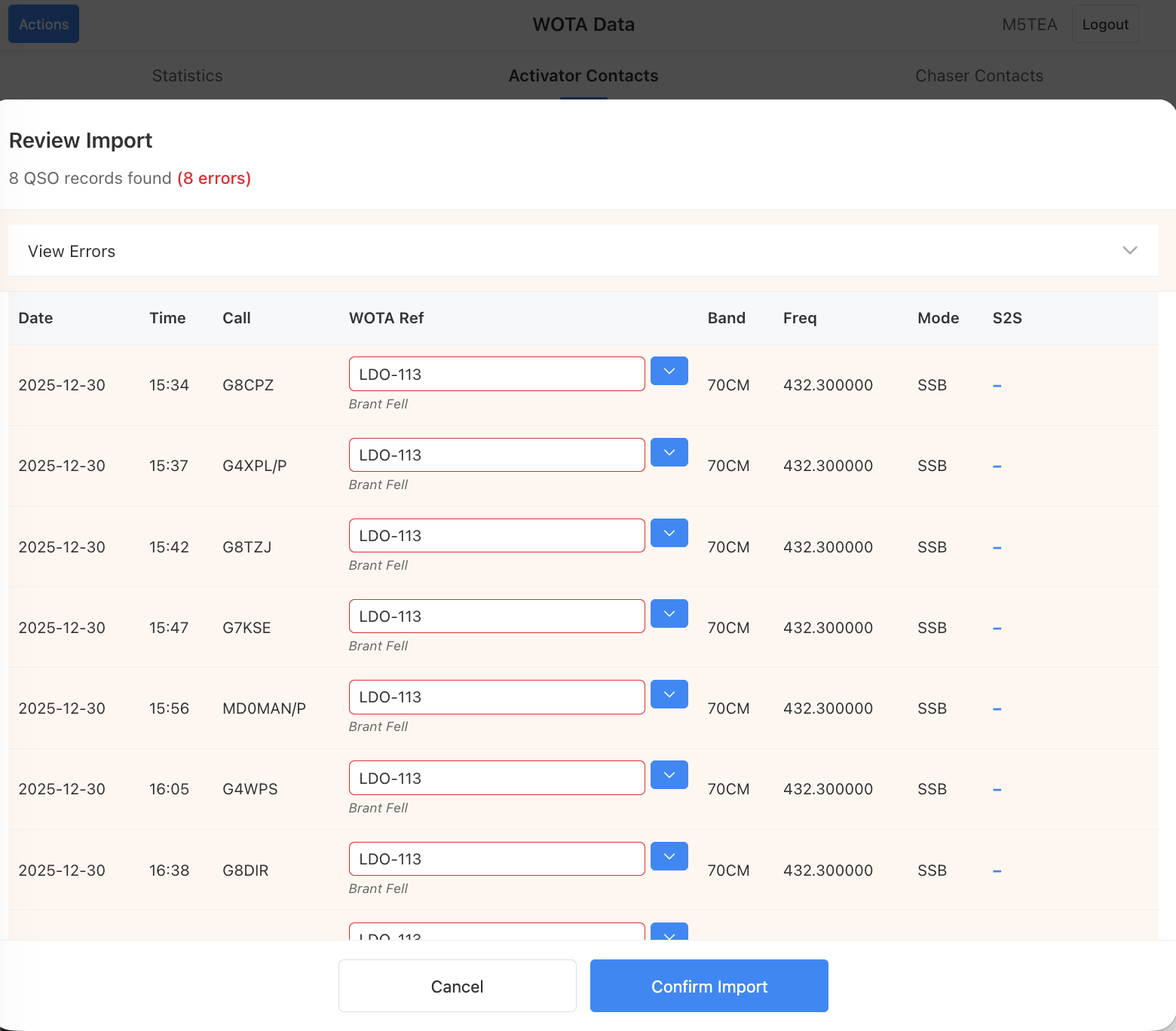Toggle S2S indicator for G8TZJ contact
This screenshot has height=1031, width=1176.
(997, 548)
